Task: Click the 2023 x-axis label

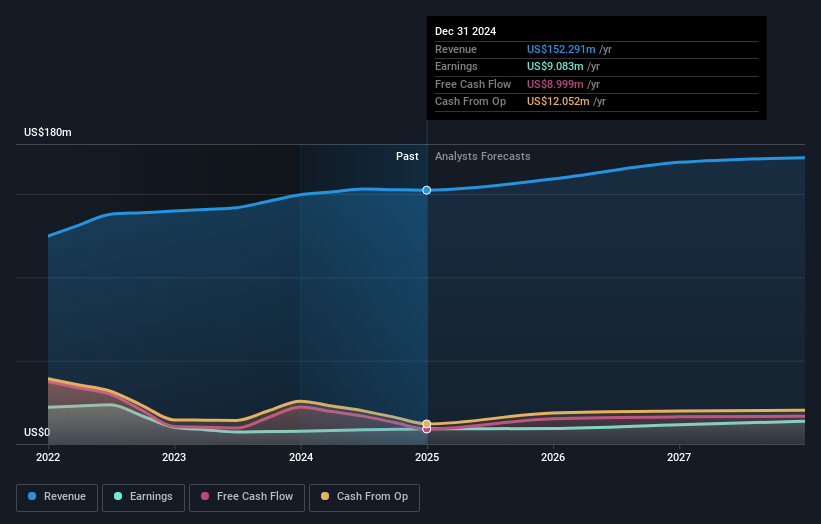Action: tap(174, 457)
